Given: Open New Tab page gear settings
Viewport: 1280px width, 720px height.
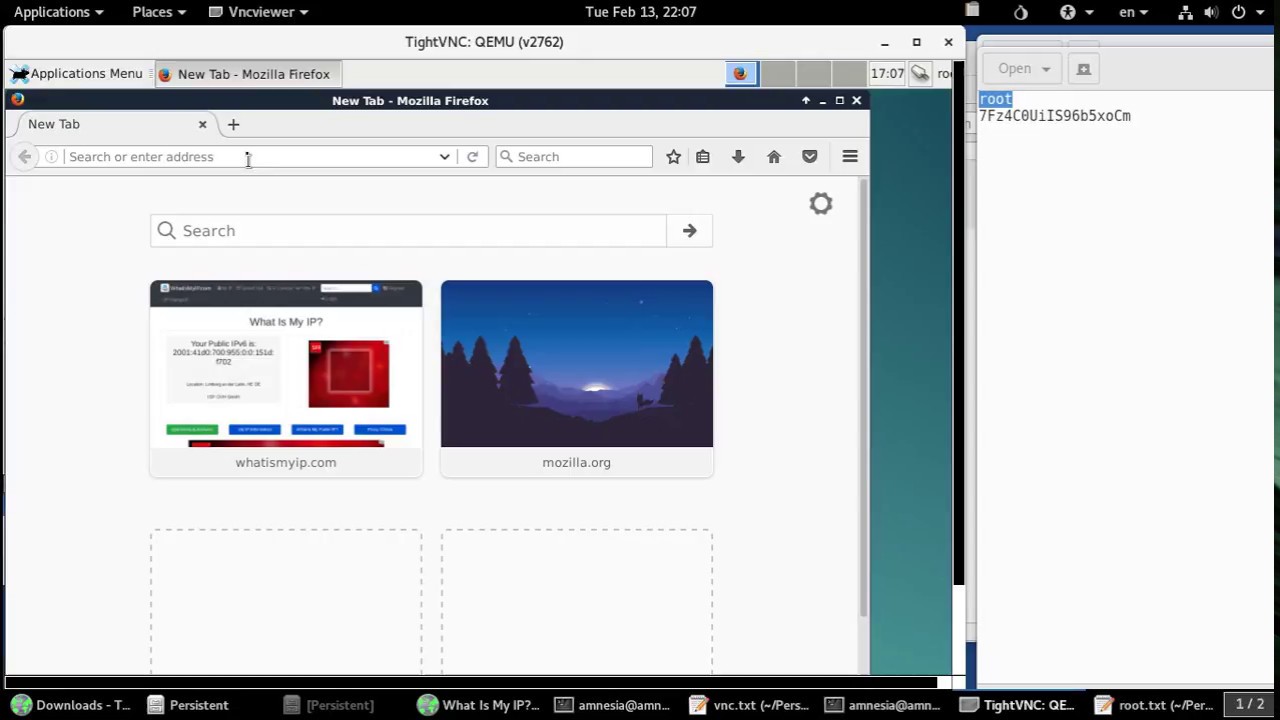Looking at the screenshot, I should (x=821, y=204).
